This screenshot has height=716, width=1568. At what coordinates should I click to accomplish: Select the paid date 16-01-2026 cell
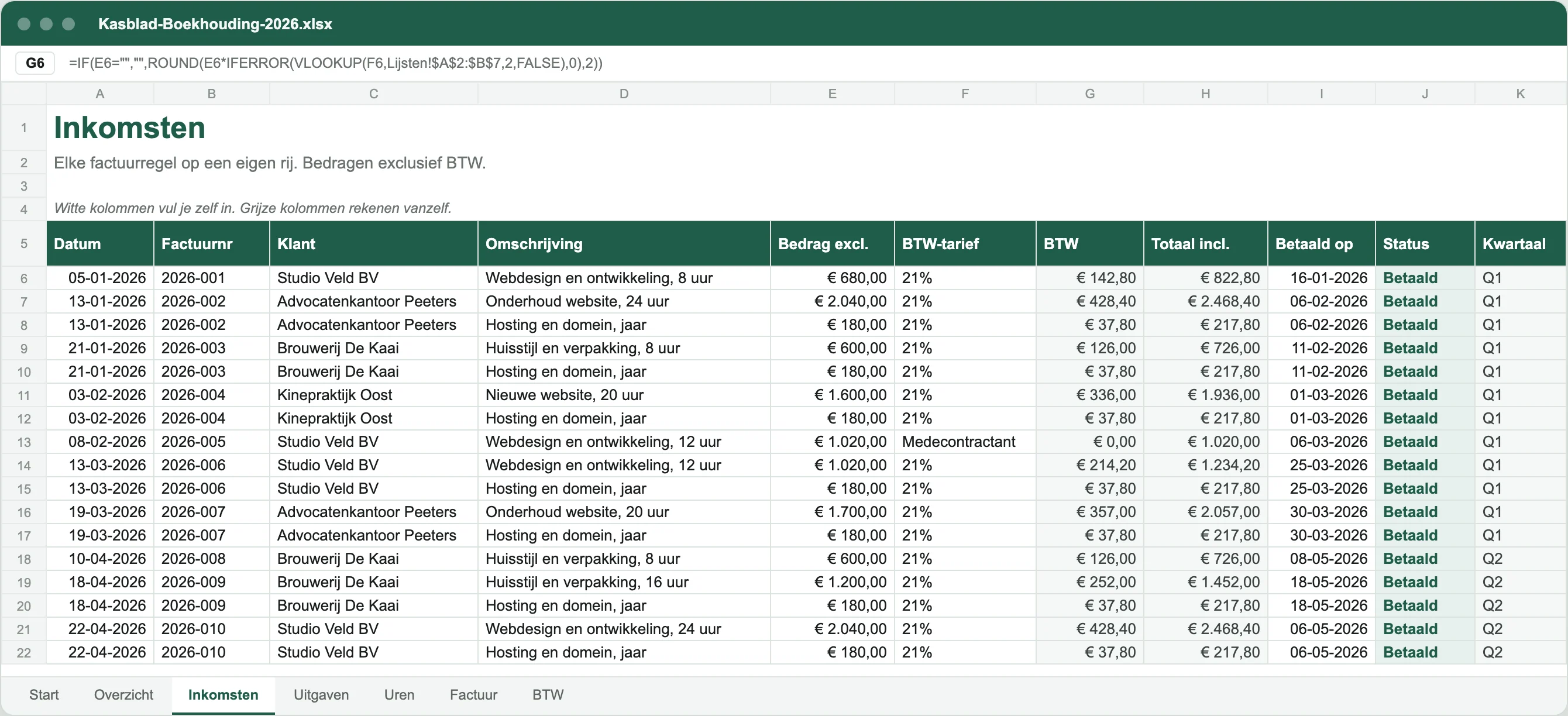tap(1321, 278)
